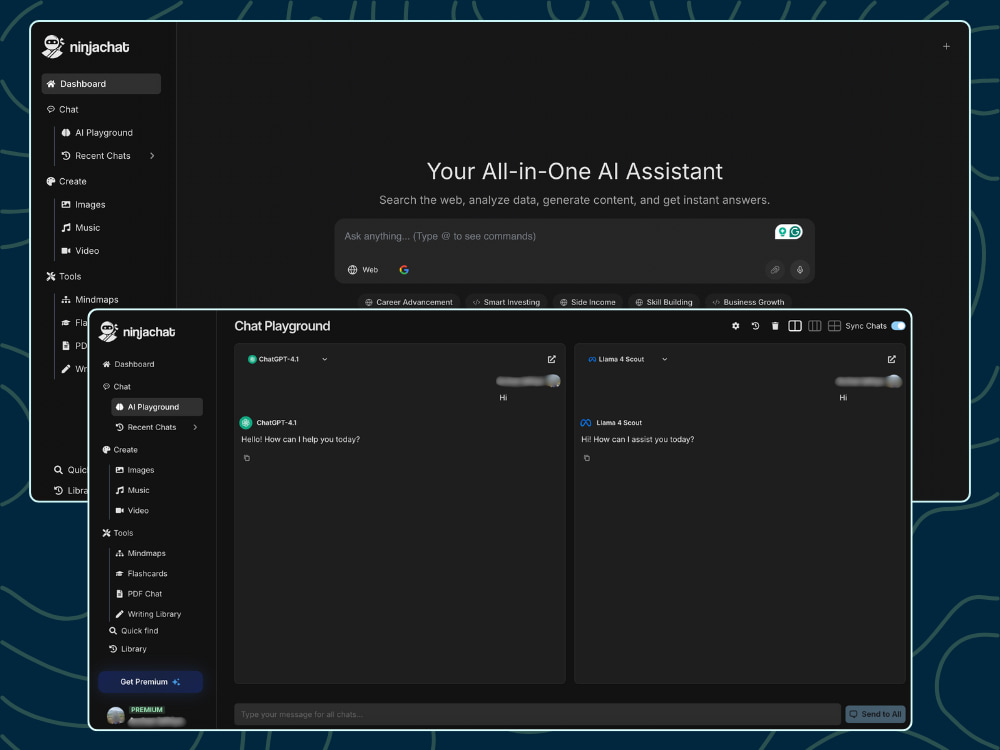The image size is (1000, 750).
Task: Open Llama 4 Scout model dropdown
Action: click(x=628, y=359)
